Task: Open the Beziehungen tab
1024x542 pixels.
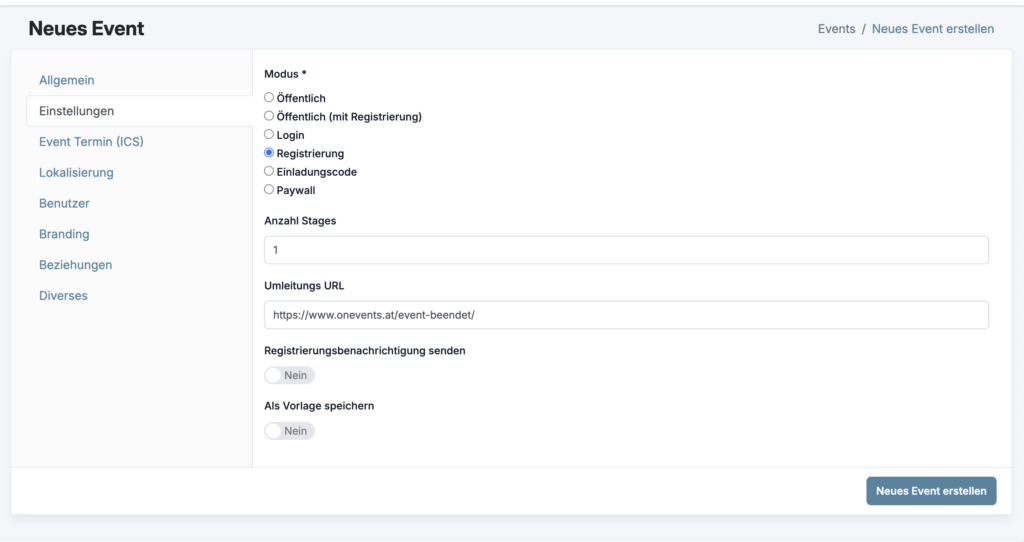Action: pos(75,265)
